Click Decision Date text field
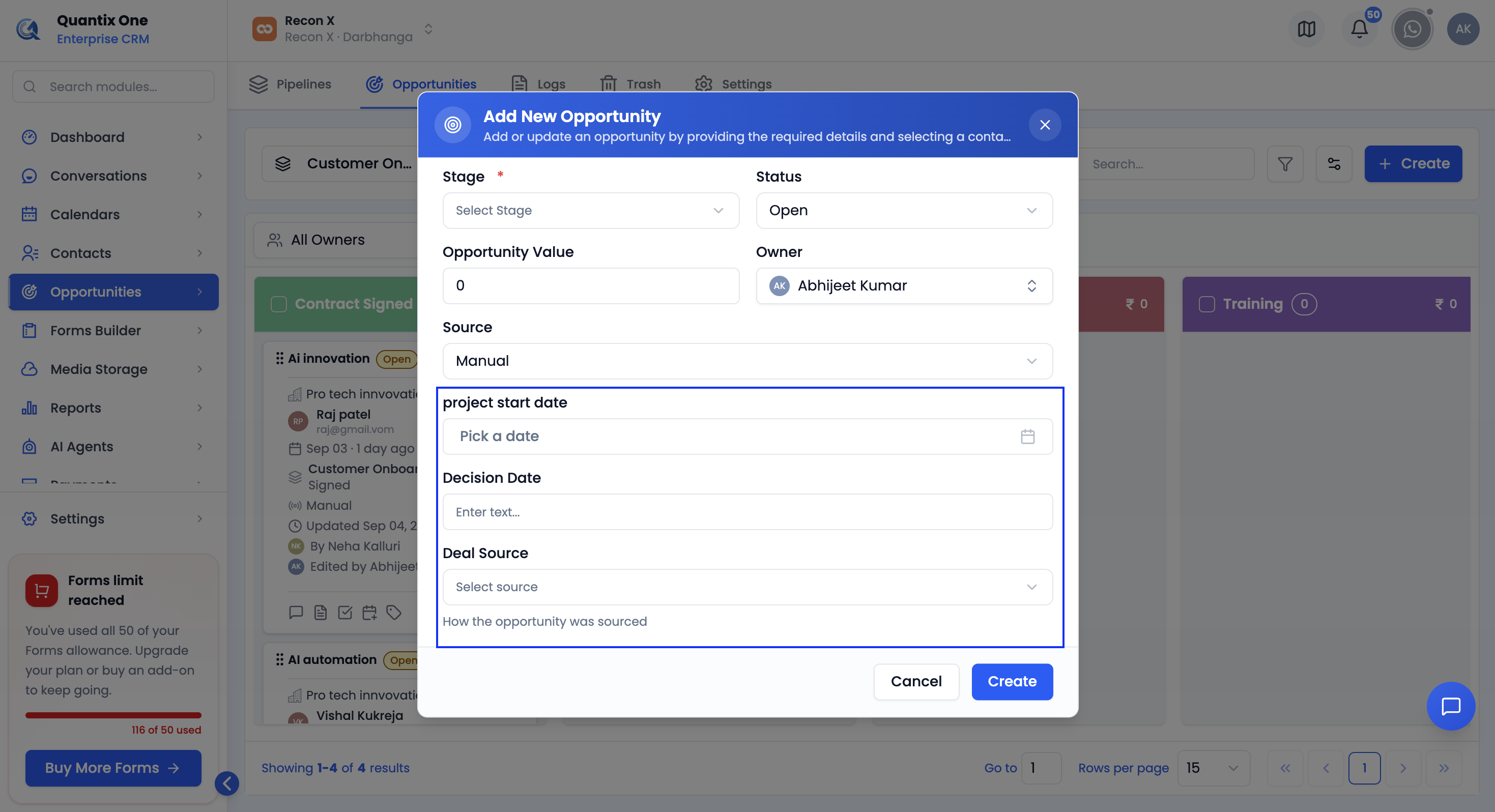This screenshot has height=812, width=1495. pos(747,511)
